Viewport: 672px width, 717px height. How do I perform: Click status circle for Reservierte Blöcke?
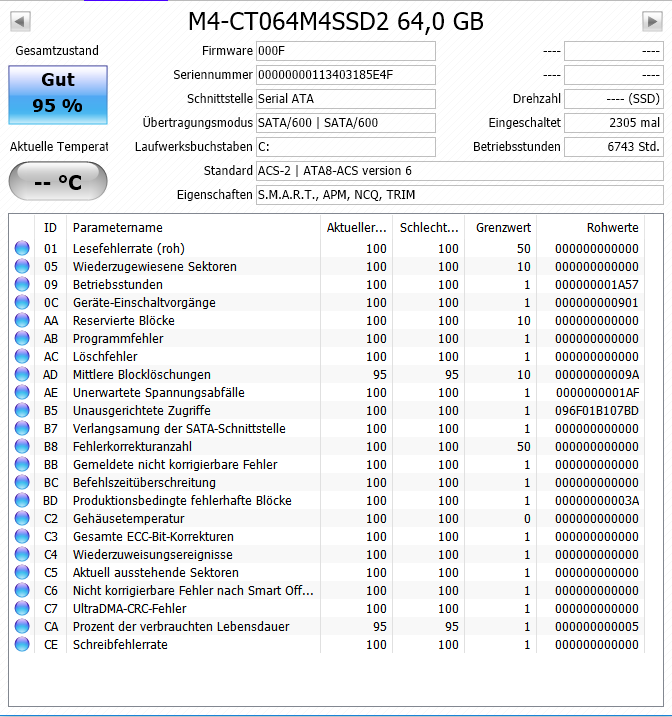point(22,320)
